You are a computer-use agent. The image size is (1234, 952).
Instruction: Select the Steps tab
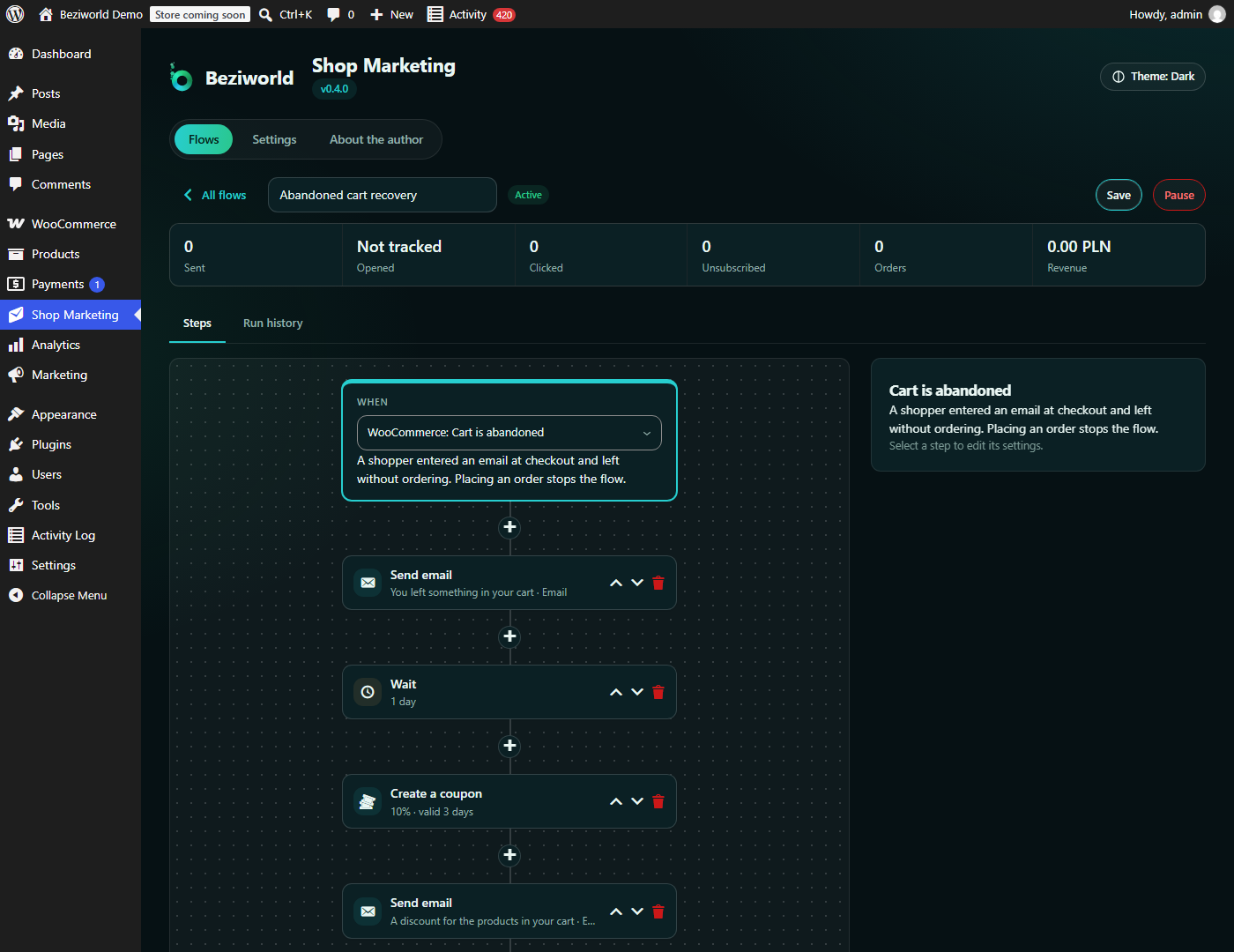[197, 324]
